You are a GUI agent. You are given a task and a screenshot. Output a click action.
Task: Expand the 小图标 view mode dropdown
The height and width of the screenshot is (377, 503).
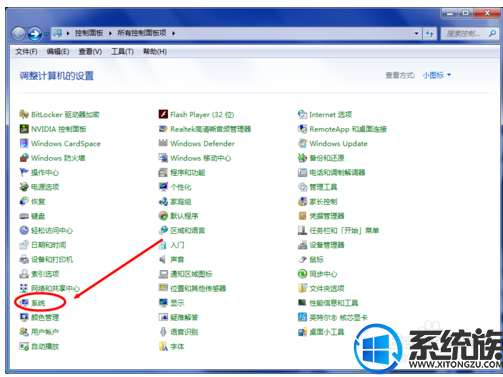[437, 75]
